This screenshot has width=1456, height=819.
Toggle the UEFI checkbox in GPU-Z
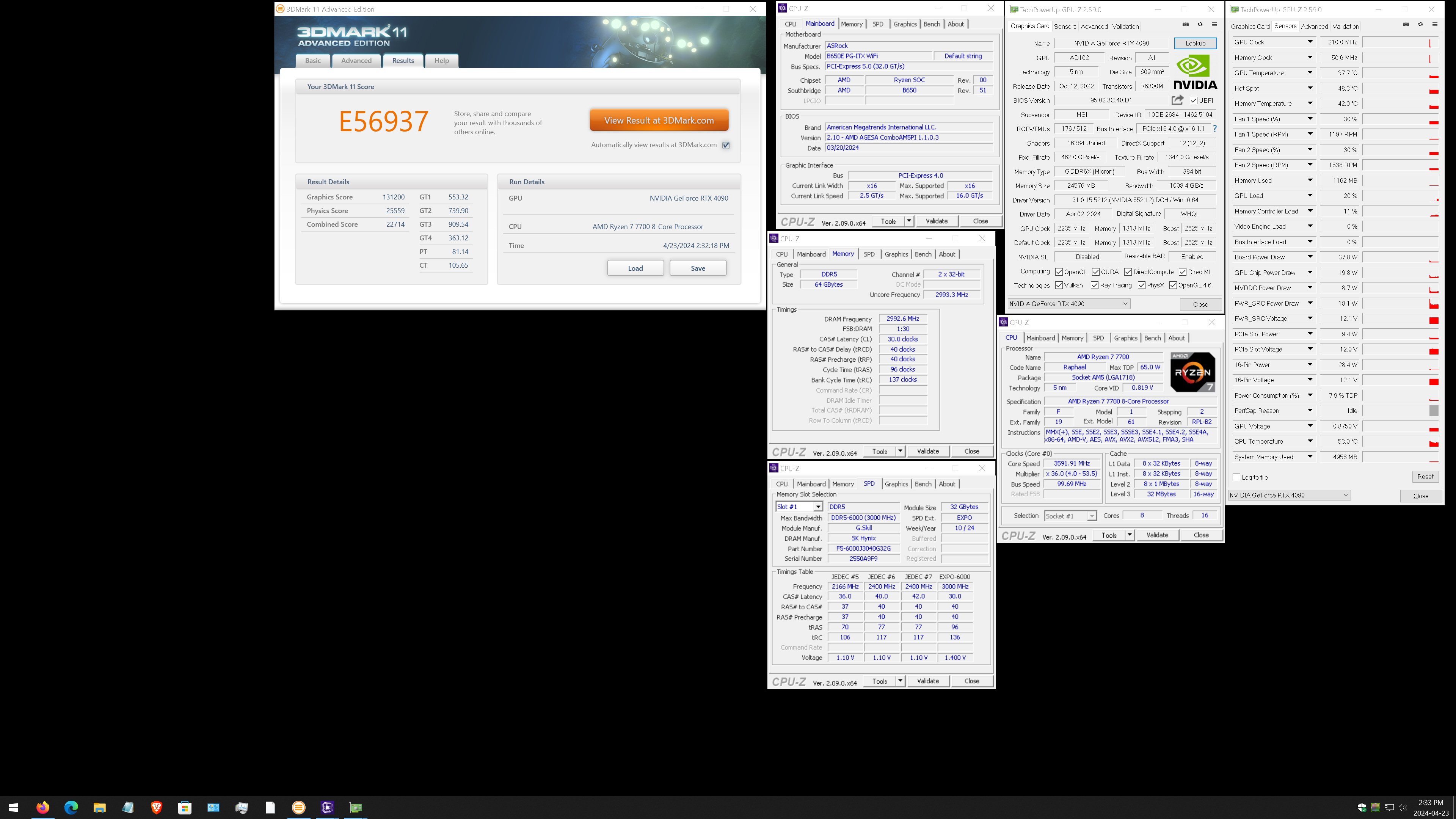click(1193, 100)
